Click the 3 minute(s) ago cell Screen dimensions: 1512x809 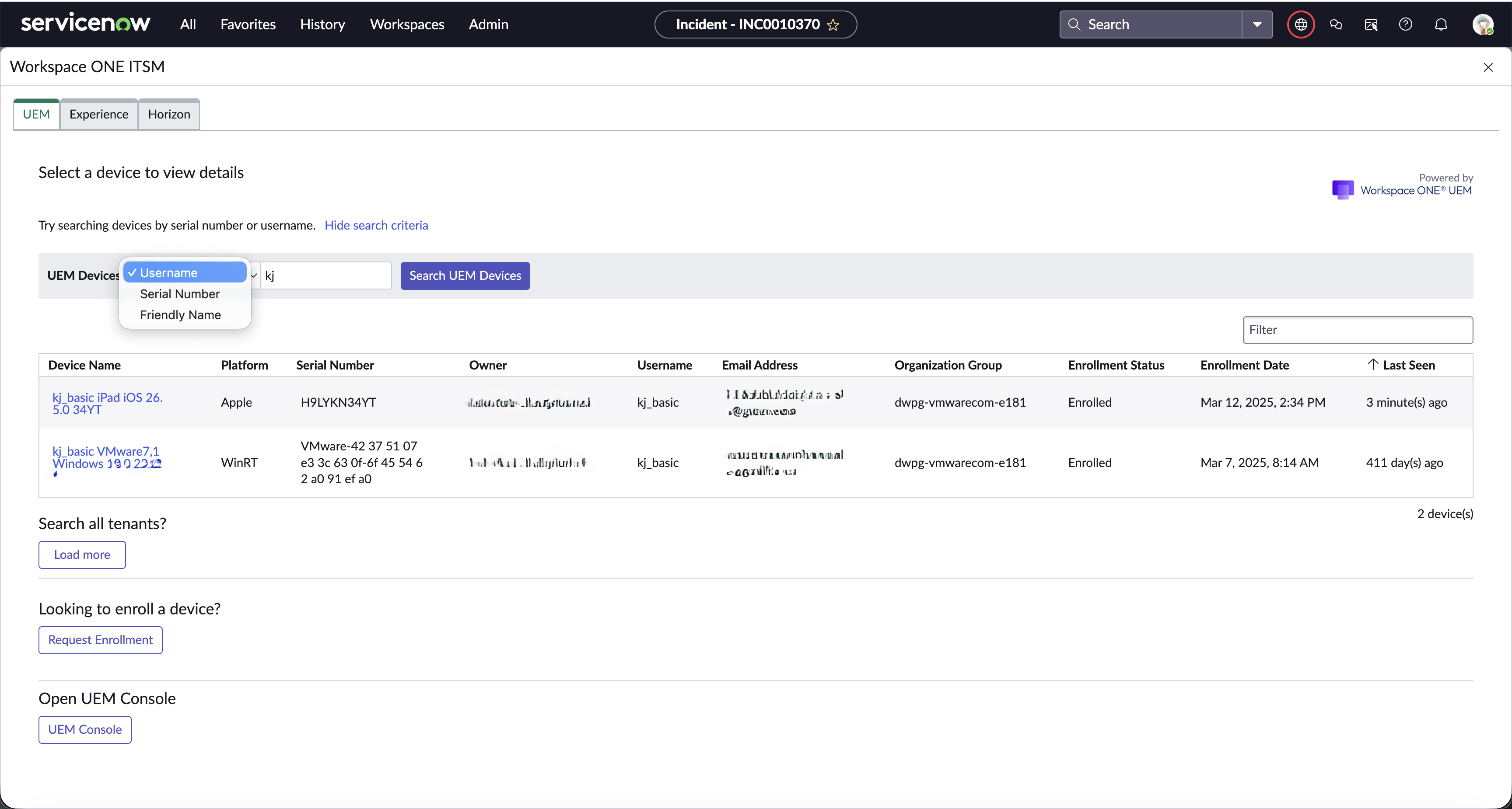coord(1407,402)
